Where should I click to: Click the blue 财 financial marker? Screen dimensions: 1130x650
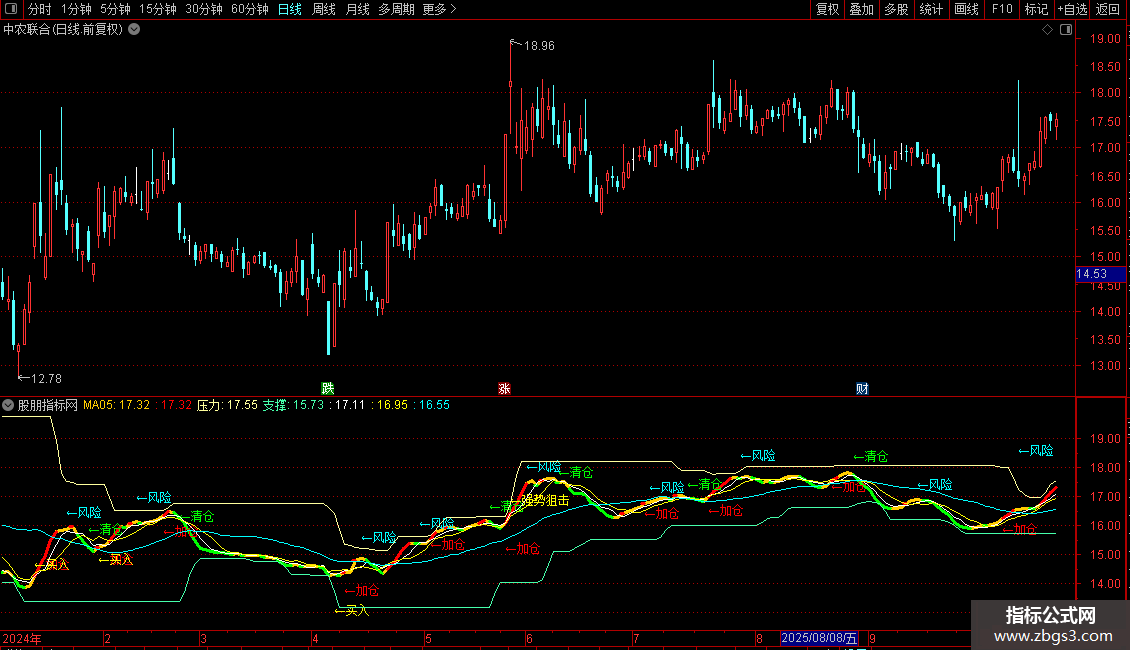[x=862, y=388]
